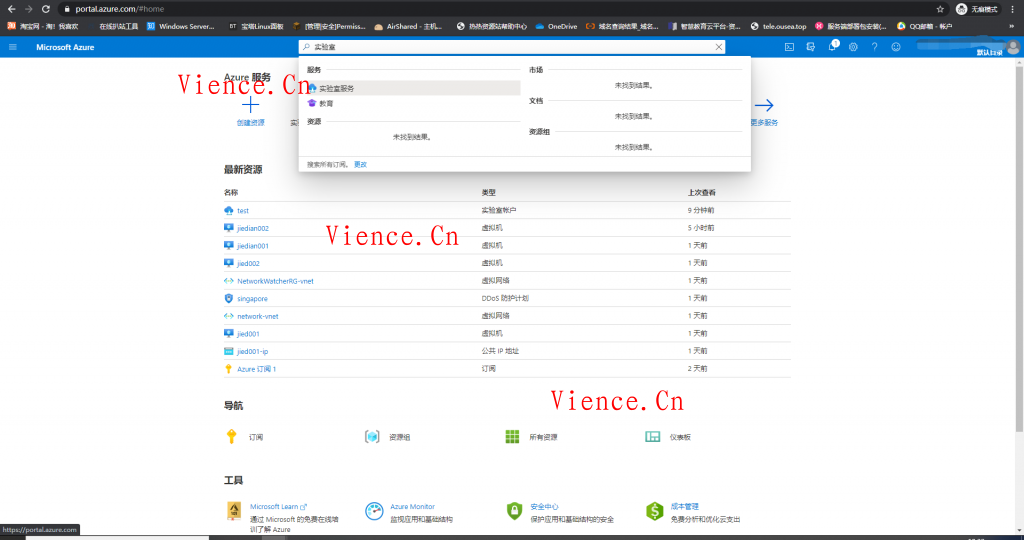Open 所有资源 navigation shortcut
1024x540 pixels.
pos(542,437)
